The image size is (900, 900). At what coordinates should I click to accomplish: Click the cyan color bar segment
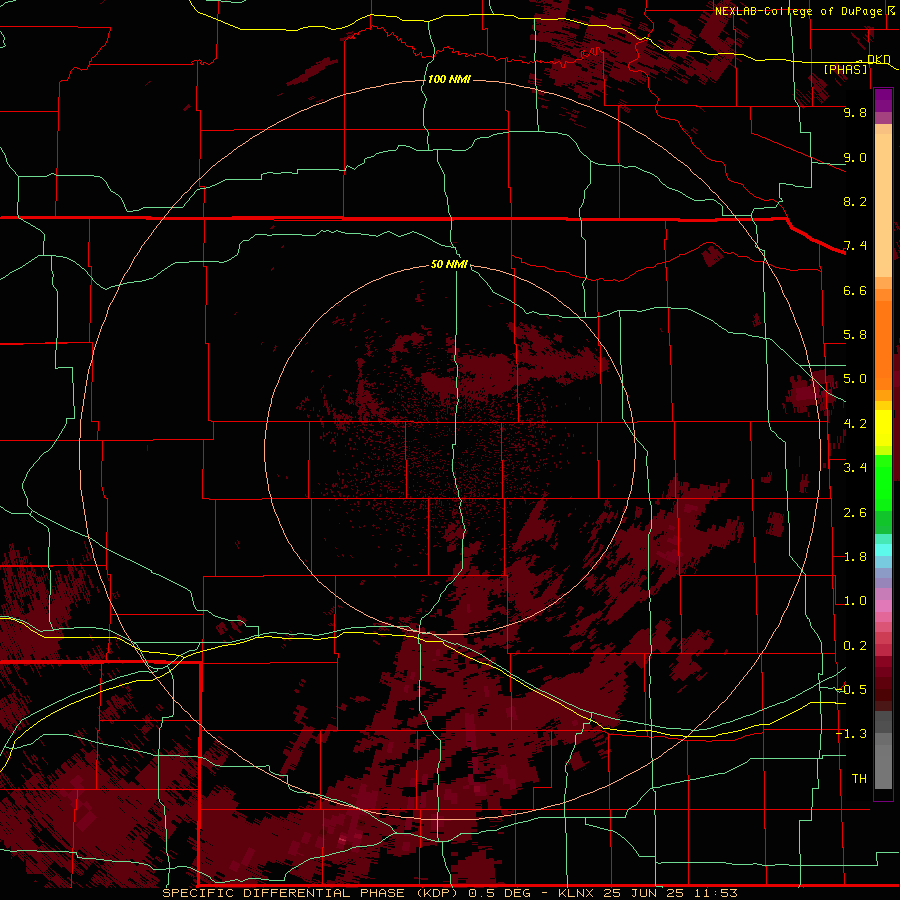point(883,549)
